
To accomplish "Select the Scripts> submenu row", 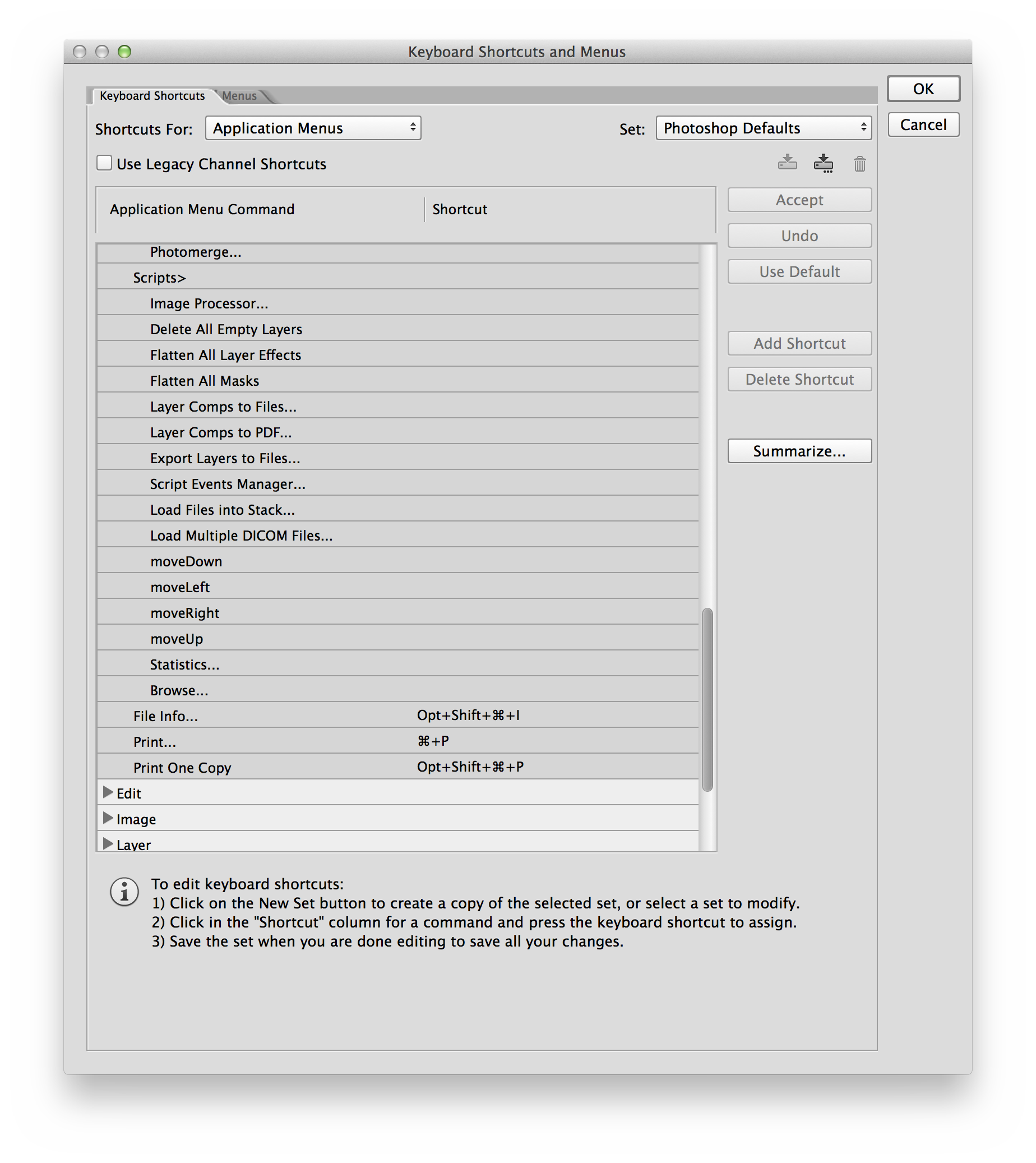I will [x=398, y=277].
